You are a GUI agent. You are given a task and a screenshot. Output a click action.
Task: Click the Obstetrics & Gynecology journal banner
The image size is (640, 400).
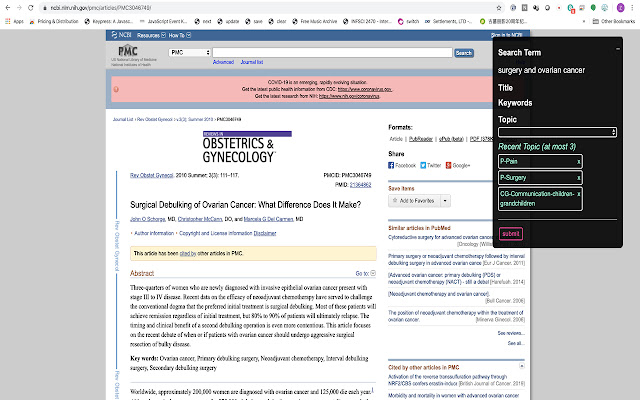[x=247, y=147]
